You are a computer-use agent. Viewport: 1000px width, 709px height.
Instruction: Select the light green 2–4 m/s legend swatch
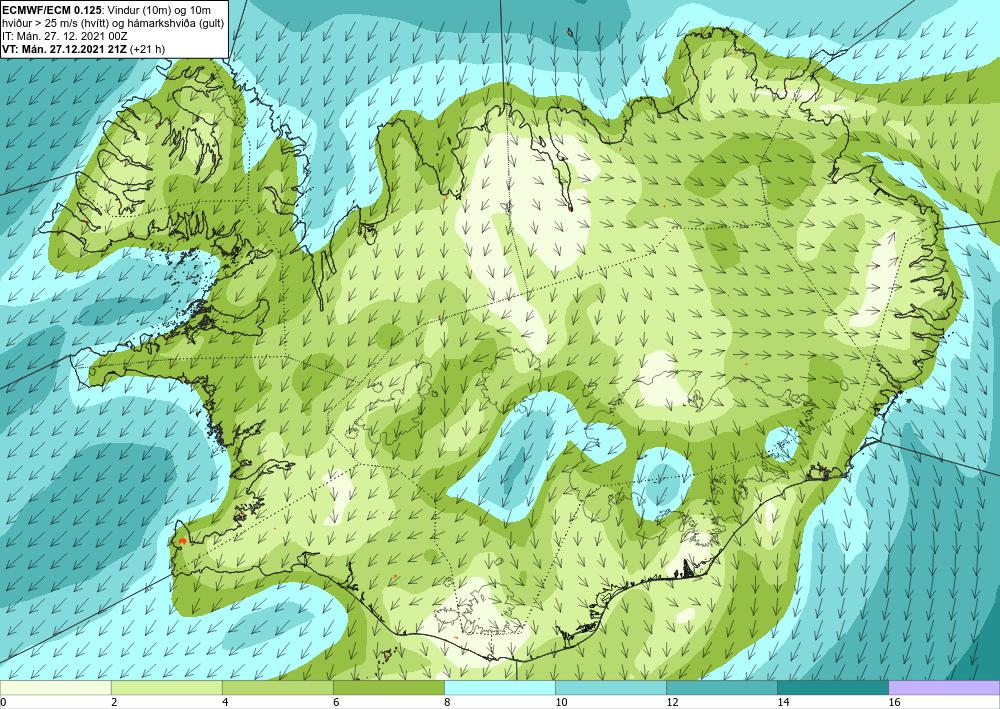[x=166, y=688]
